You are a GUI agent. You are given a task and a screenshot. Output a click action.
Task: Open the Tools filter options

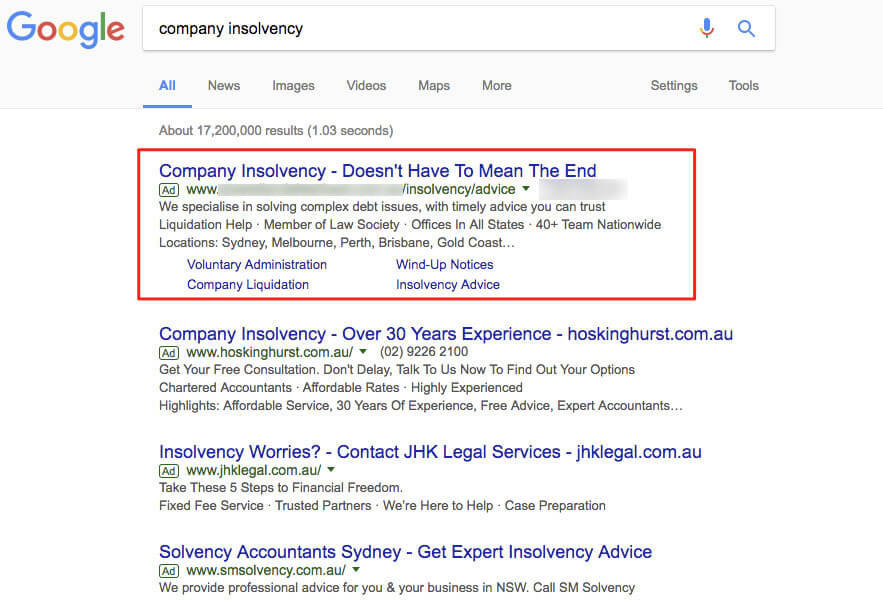743,86
